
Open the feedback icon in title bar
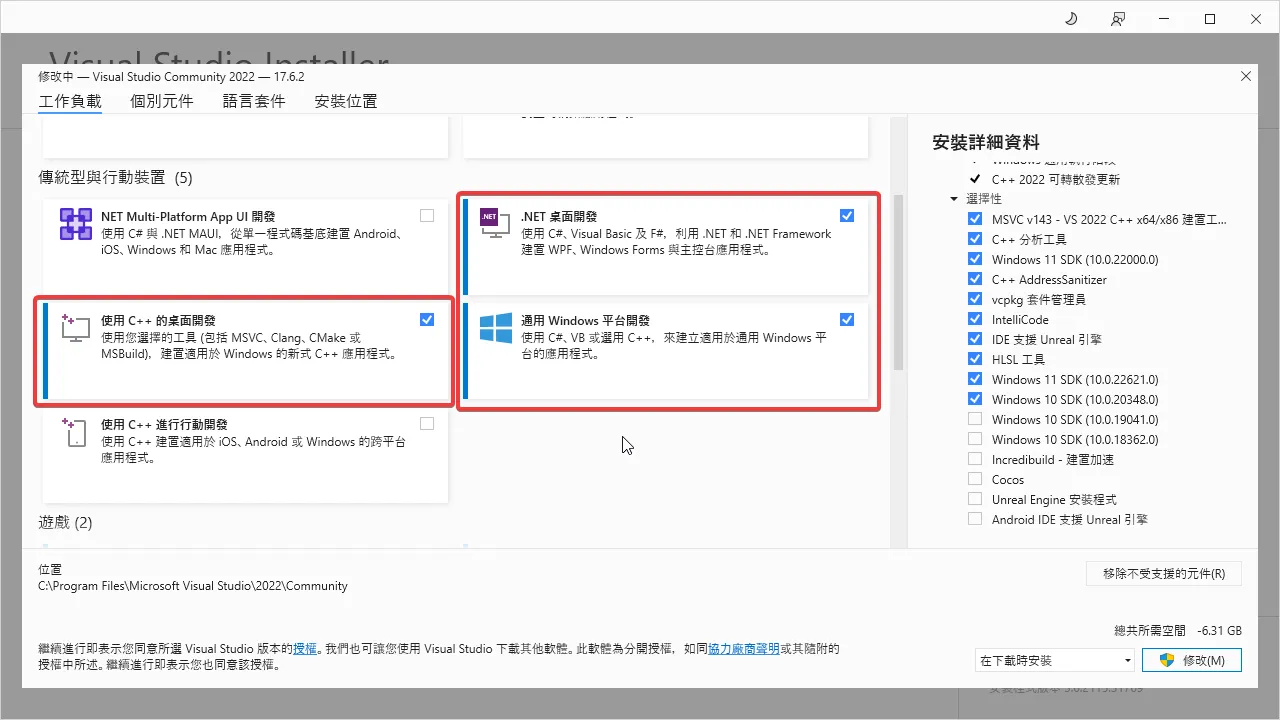pyautogui.click(x=1117, y=18)
